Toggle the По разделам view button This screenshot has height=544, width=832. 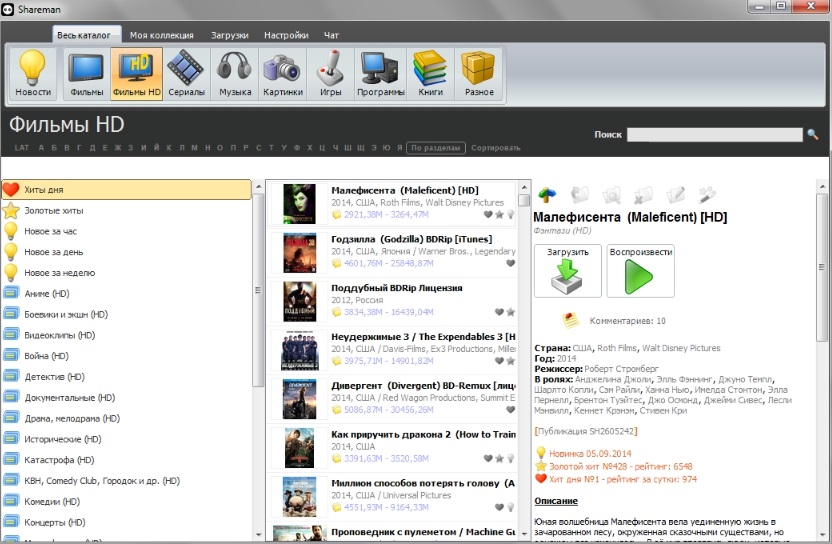click(436, 148)
